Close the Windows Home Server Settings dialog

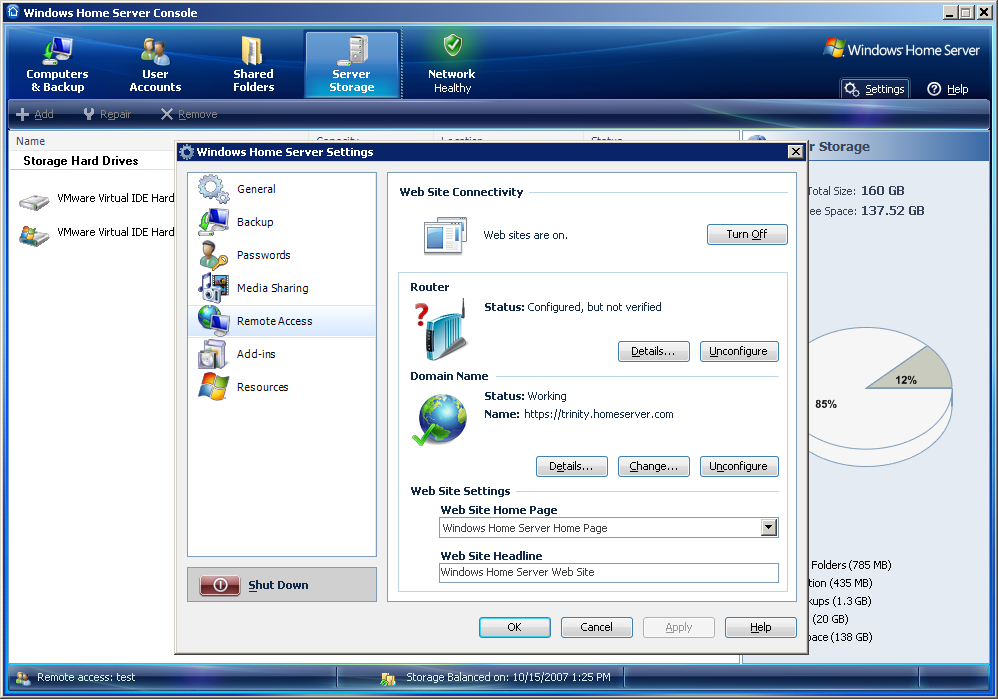click(796, 152)
